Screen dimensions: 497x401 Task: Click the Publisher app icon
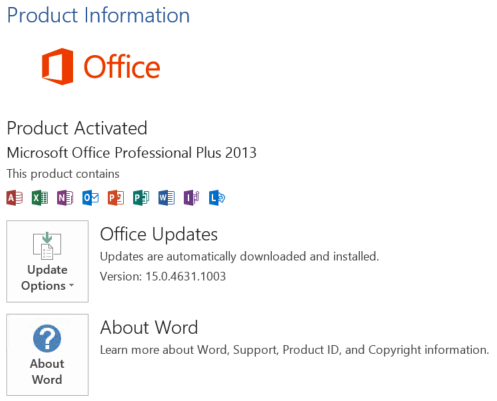tap(141, 198)
